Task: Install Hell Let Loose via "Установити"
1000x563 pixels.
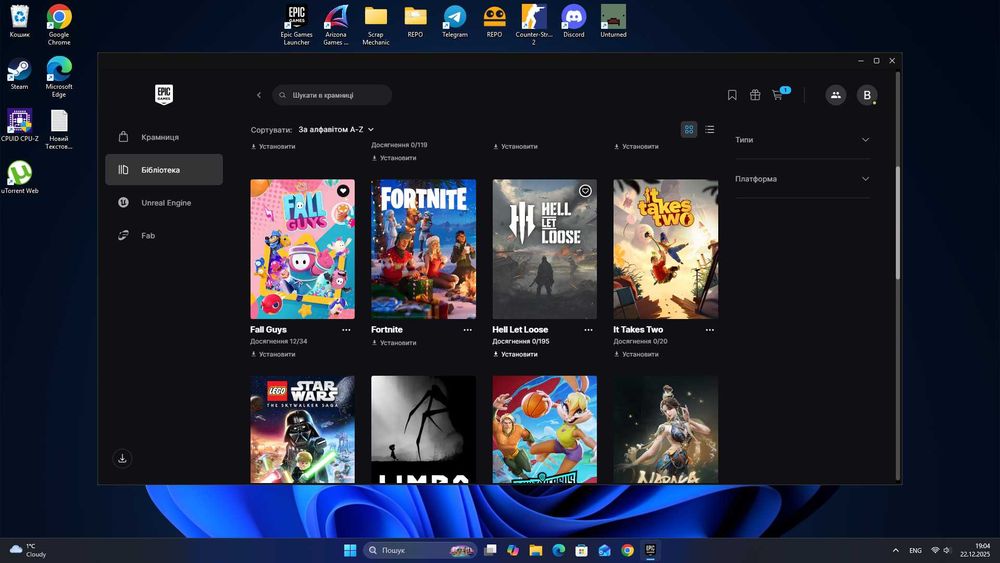Action: (515, 354)
